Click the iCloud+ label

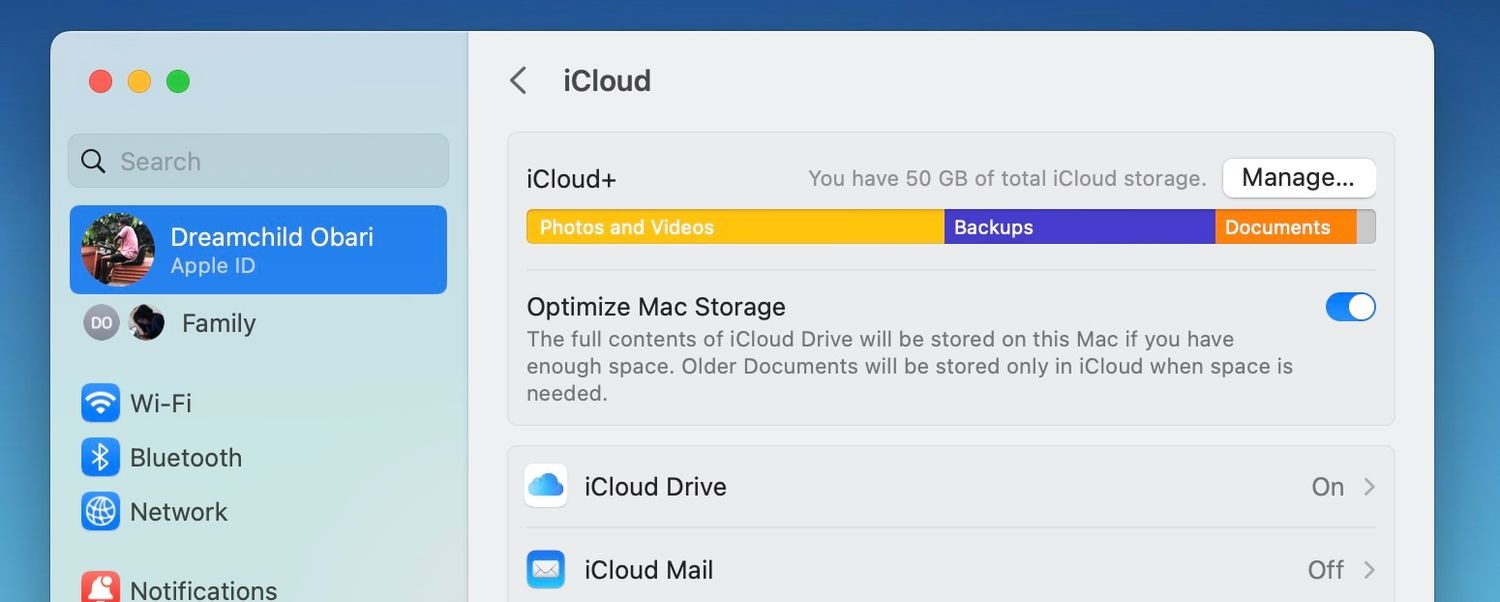(x=572, y=179)
